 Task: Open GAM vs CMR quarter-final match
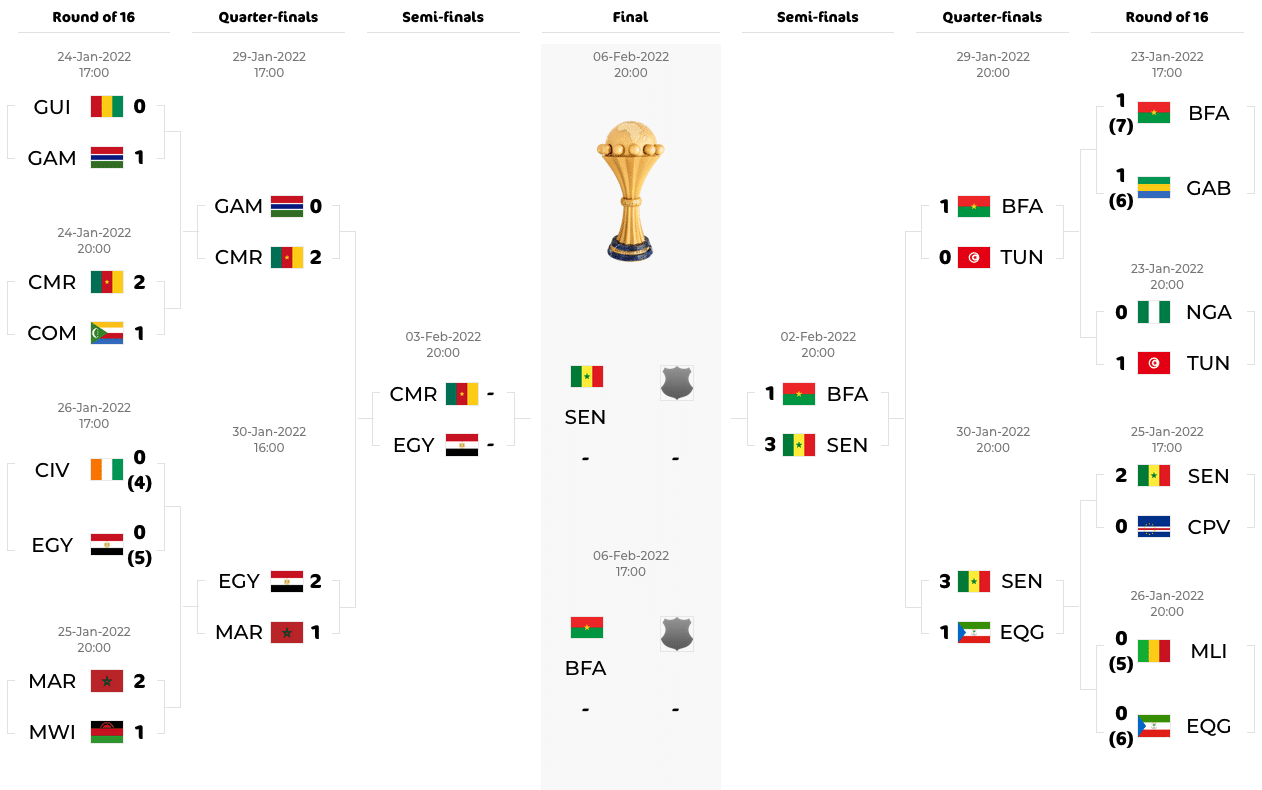268,231
